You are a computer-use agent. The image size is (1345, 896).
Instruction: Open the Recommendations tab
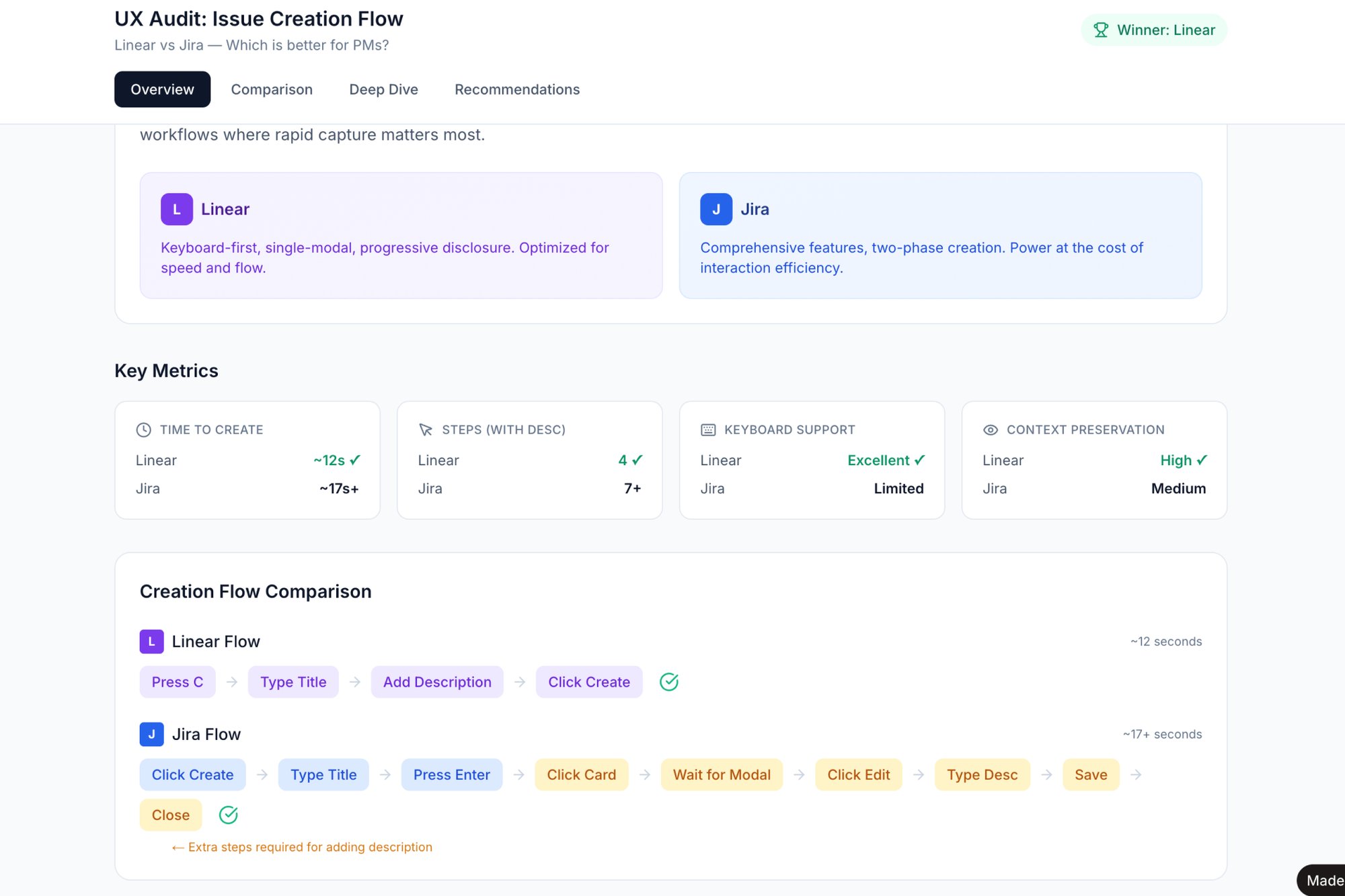[x=516, y=89]
